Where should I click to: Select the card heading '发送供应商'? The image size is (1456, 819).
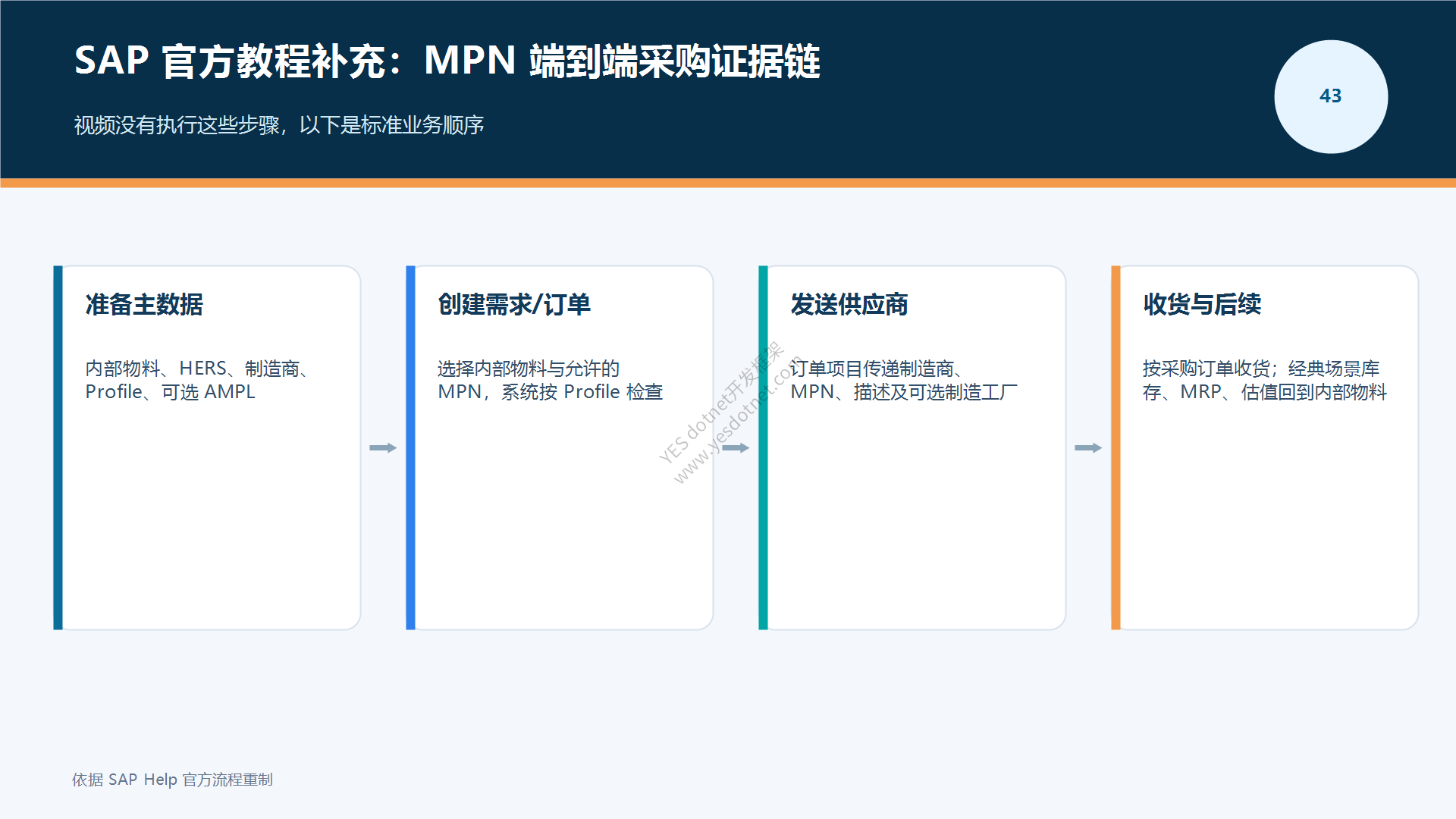coord(849,304)
